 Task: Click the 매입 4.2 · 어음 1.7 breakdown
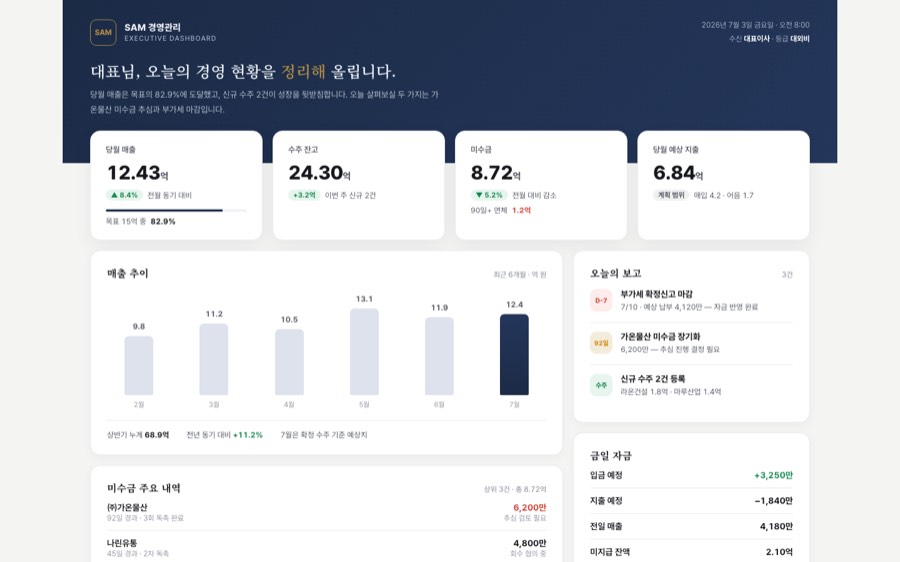pos(723,196)
